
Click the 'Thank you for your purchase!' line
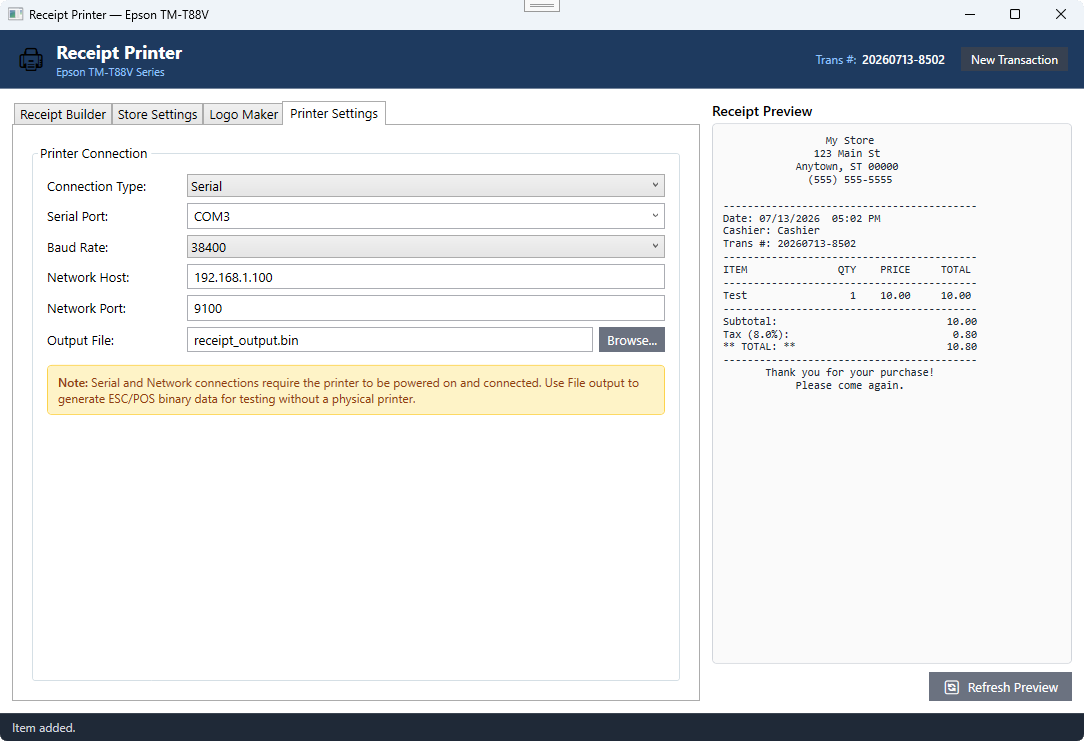point(849,373)
